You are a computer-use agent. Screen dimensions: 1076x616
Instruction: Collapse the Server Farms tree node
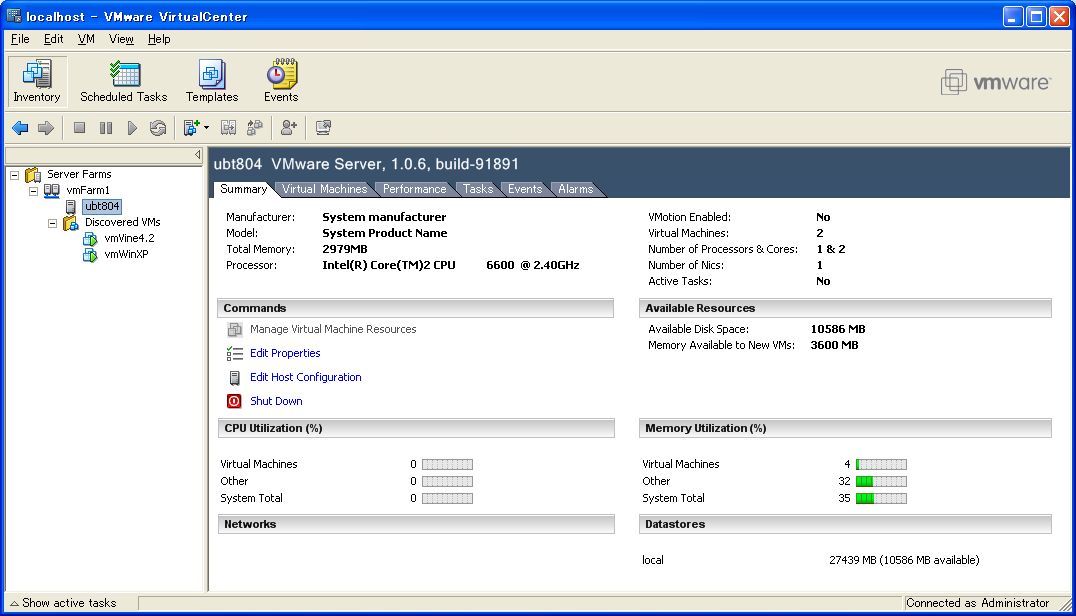(14, 175)
